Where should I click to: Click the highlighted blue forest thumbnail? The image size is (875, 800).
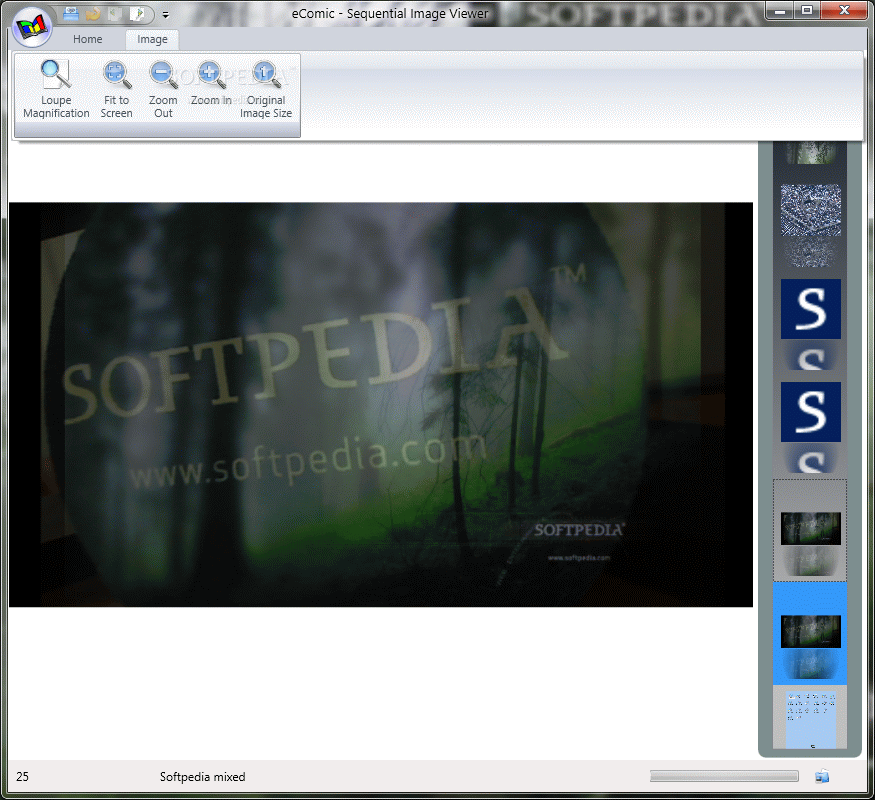(x=810, y=633)
